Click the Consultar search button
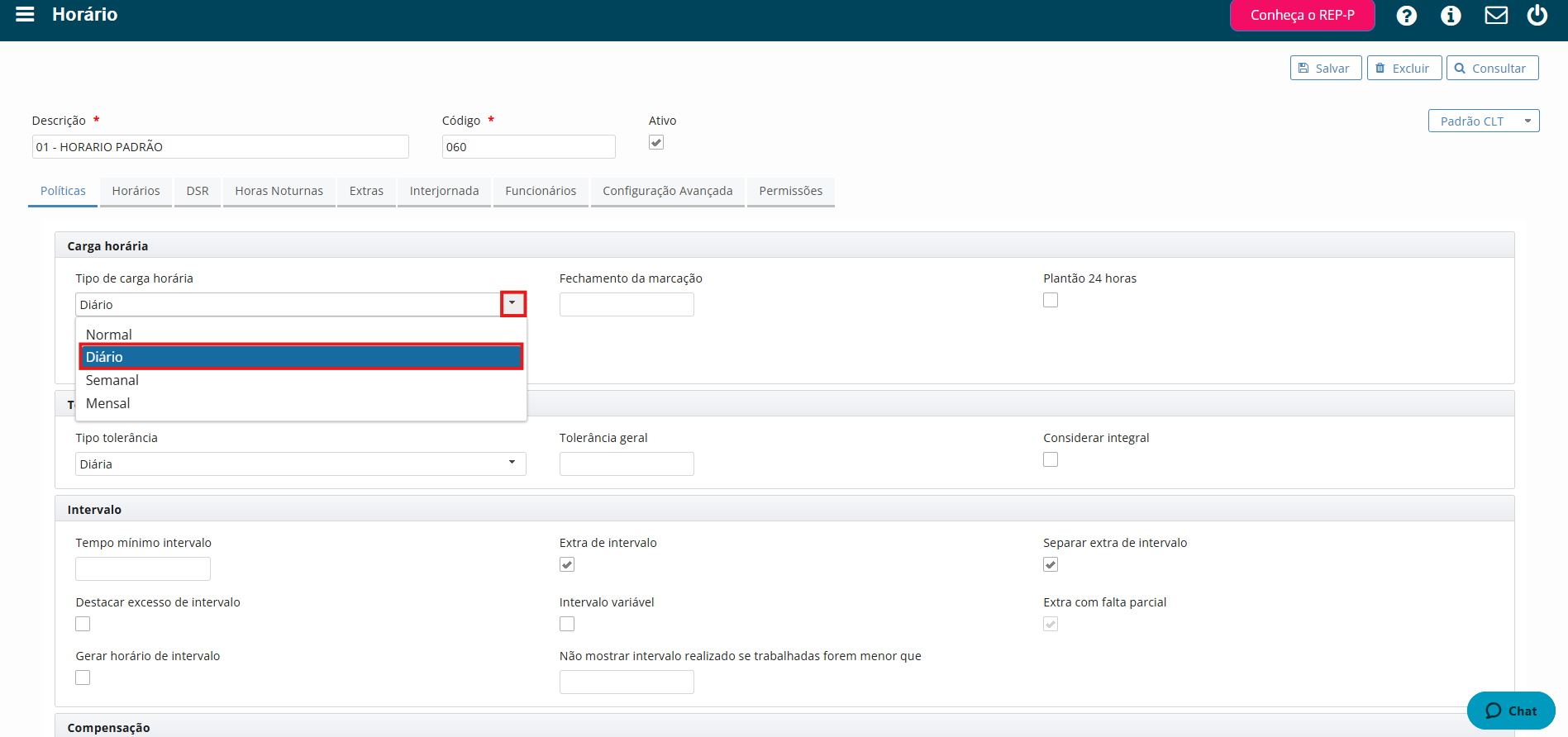This screenshot has height=737, width=1568. click(x=1492, y=68)
